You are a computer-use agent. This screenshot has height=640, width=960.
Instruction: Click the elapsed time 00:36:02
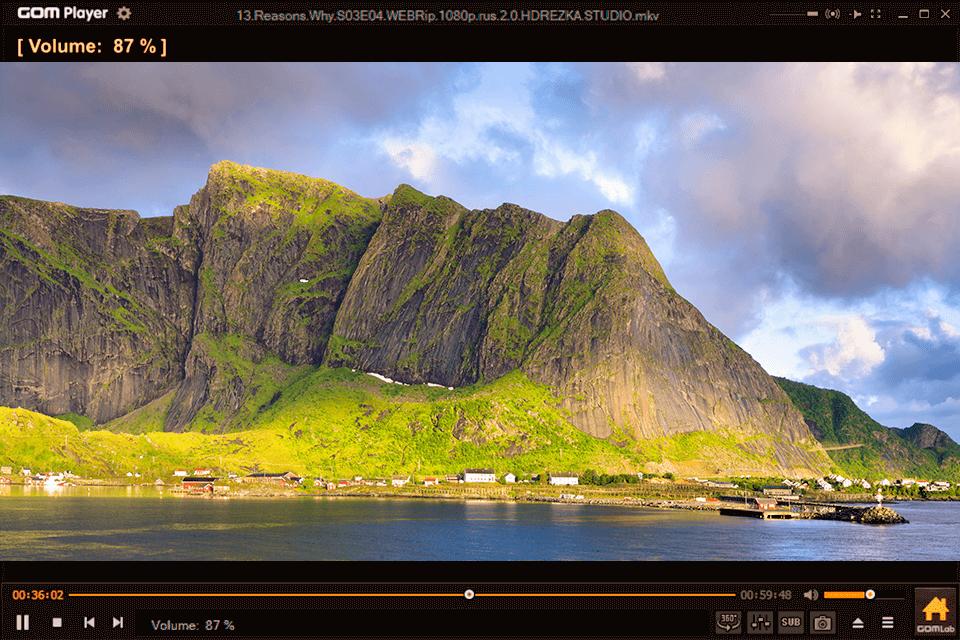[38, 595]
